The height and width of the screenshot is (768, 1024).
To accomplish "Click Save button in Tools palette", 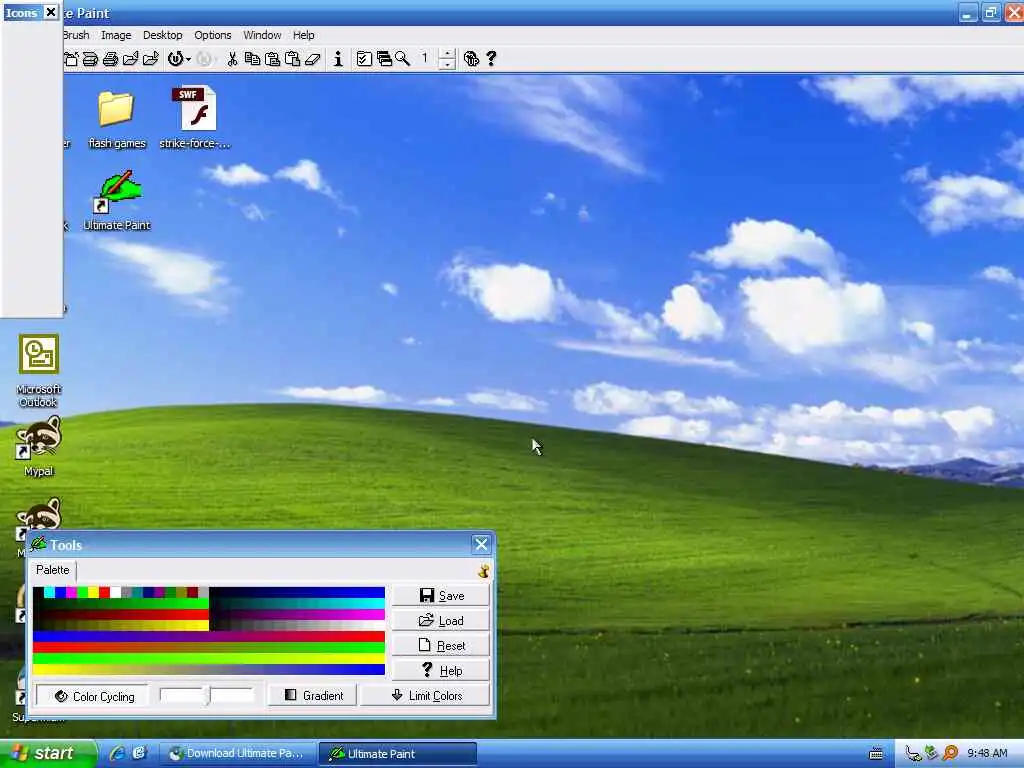I will 441,596.
